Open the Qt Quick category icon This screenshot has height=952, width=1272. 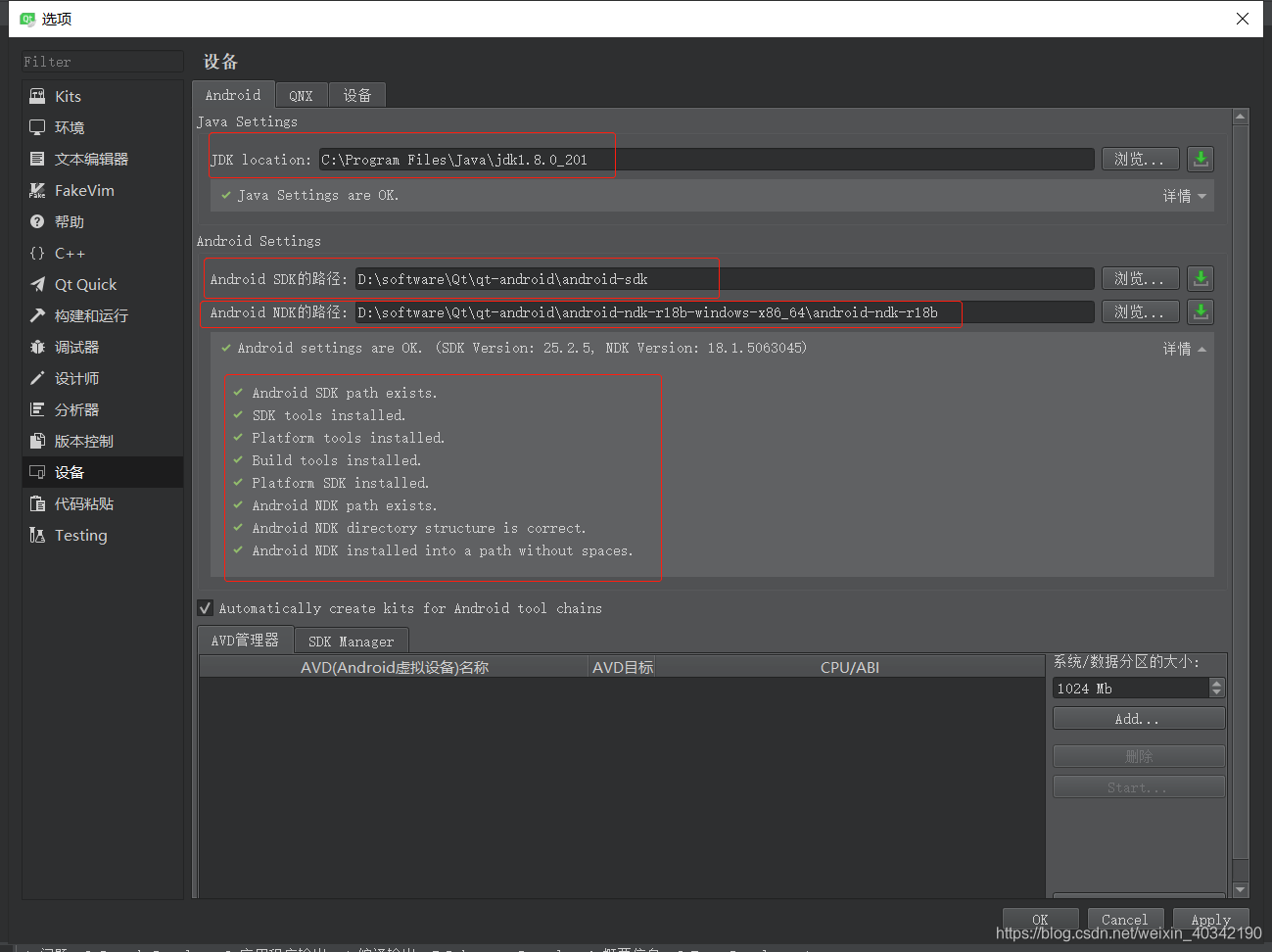click(x=37, y=284)
